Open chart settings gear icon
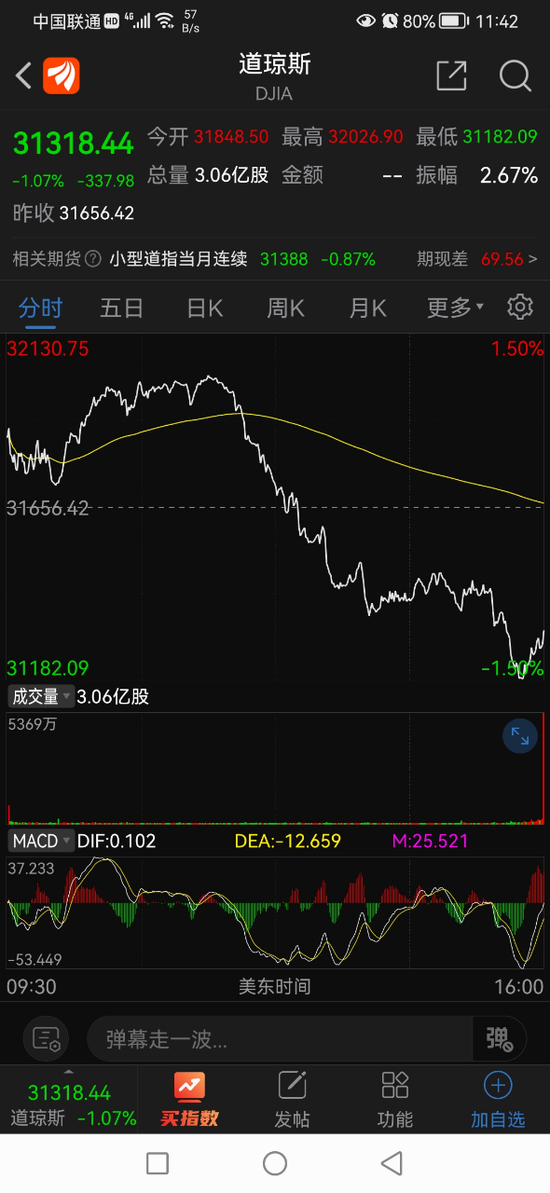This screenshot has width=550, height=1193. [520, 307]
